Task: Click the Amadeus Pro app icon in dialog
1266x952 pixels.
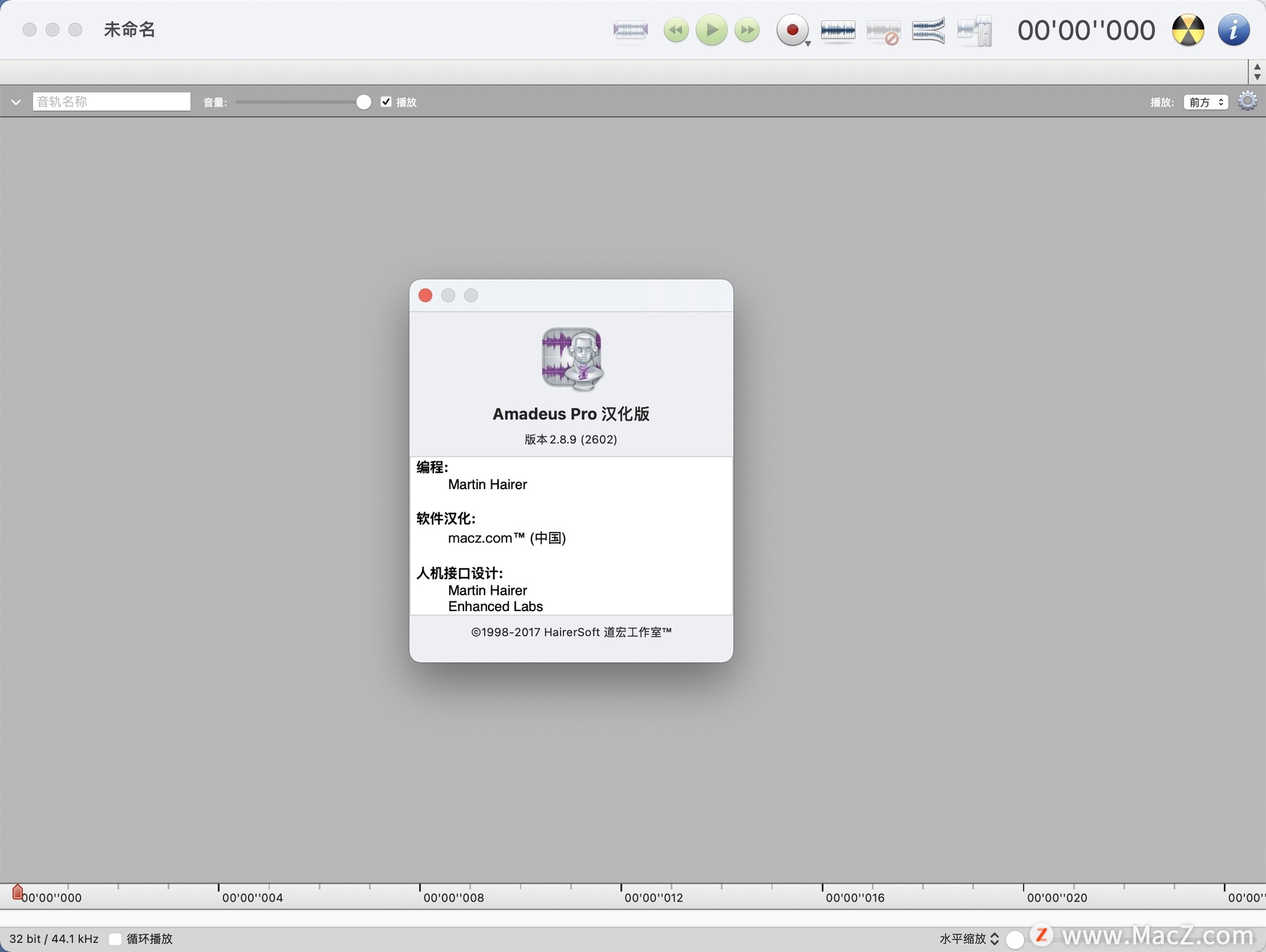Action: click(572, 359)
